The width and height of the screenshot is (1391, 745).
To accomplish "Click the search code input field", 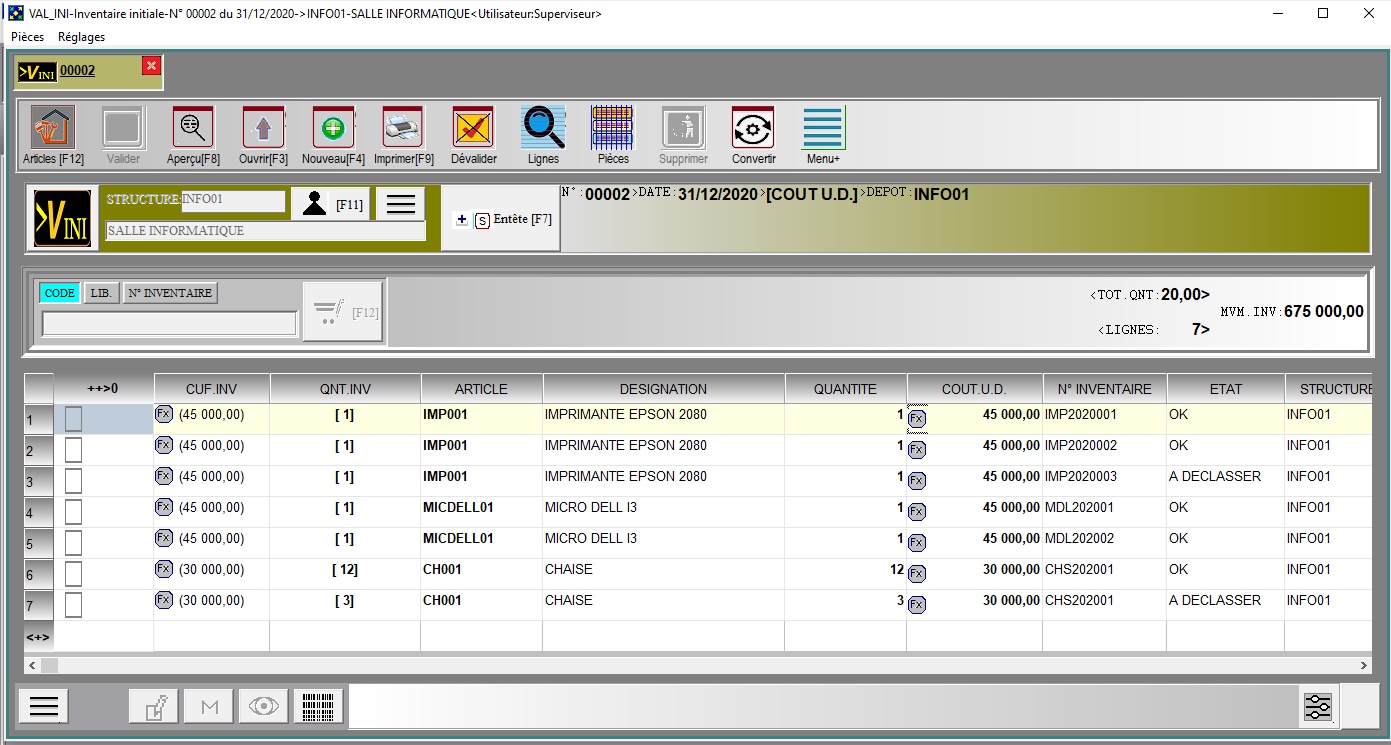I will 169,323.
